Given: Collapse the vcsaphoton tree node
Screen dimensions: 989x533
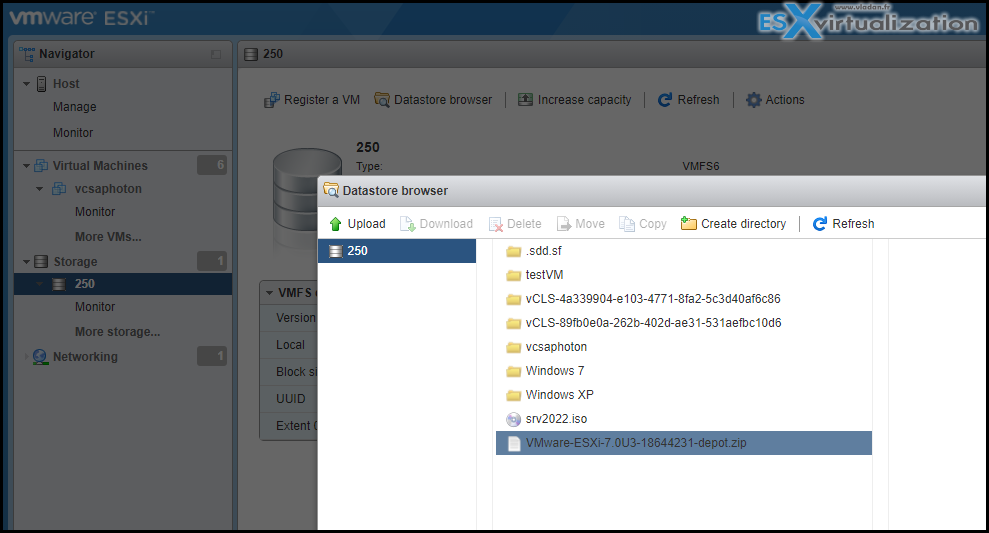Looking at the screenshot, I should pos(40,189).
